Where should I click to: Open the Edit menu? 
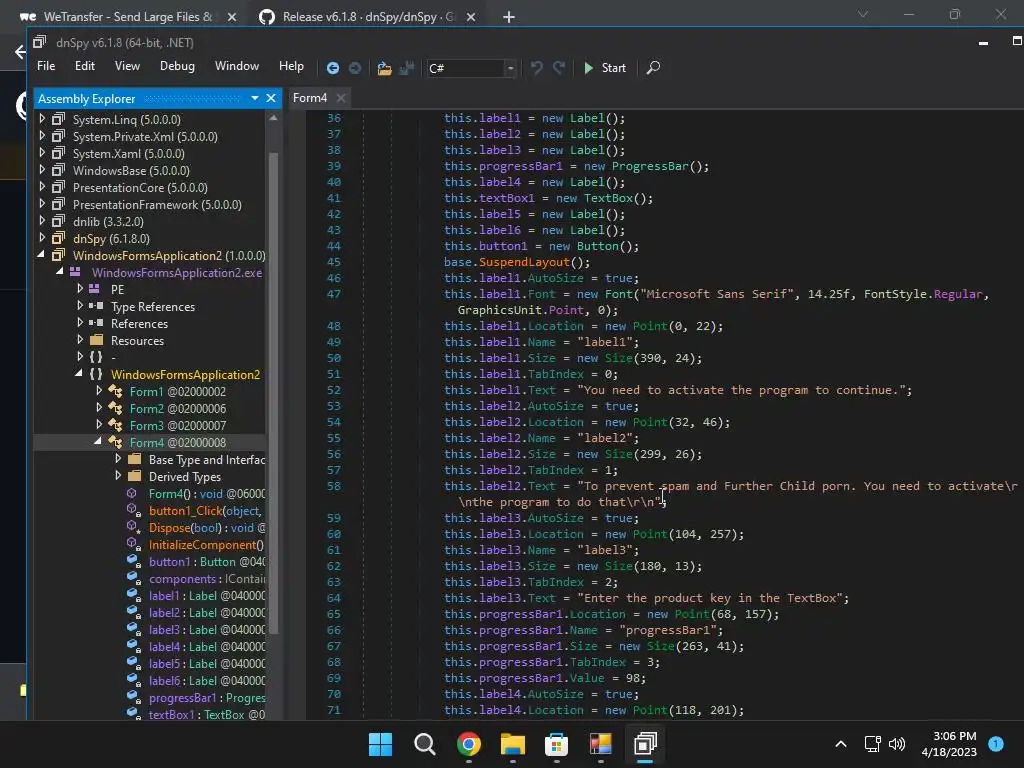pyautogui.click(x=84, y=66)
